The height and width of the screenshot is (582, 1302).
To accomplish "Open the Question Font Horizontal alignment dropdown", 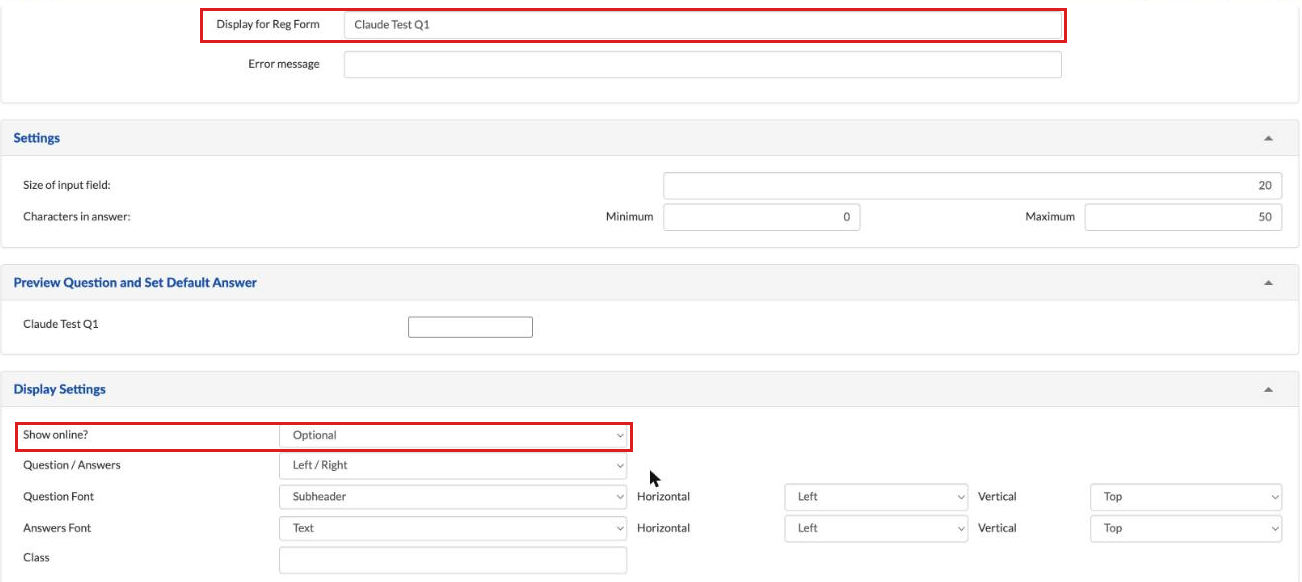I will (876, 497).
